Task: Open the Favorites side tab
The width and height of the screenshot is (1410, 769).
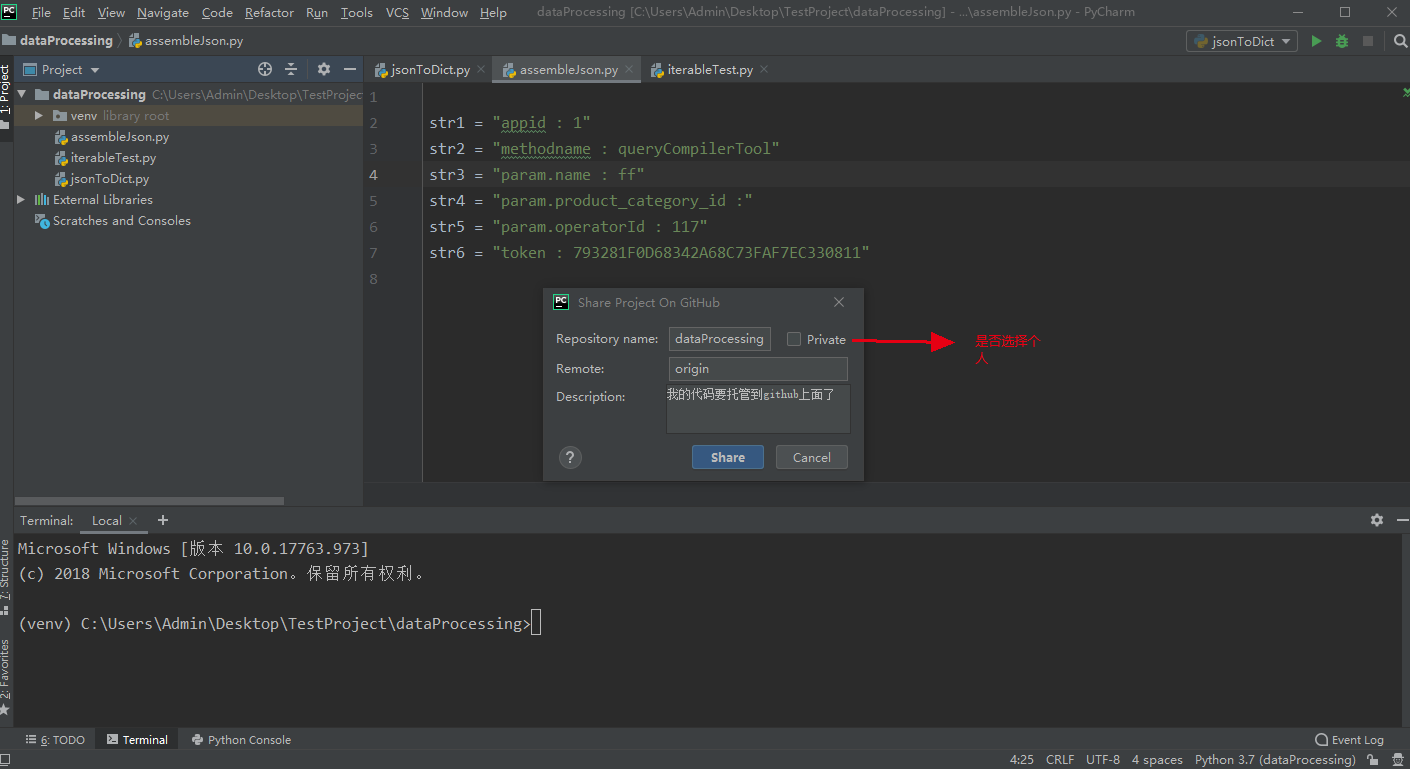Action: (6, 677)
